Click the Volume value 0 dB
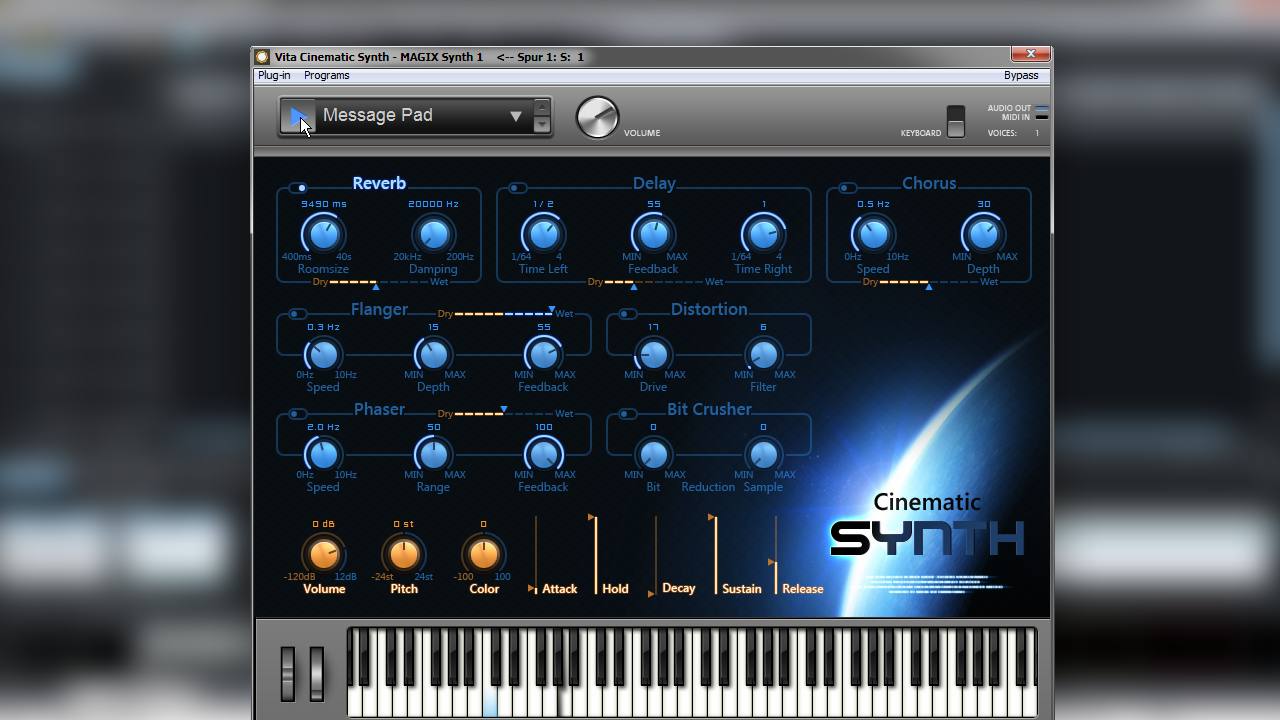The width and height of the screenshot is (1280, 720). pyautogui.click(x=323, y=524)
